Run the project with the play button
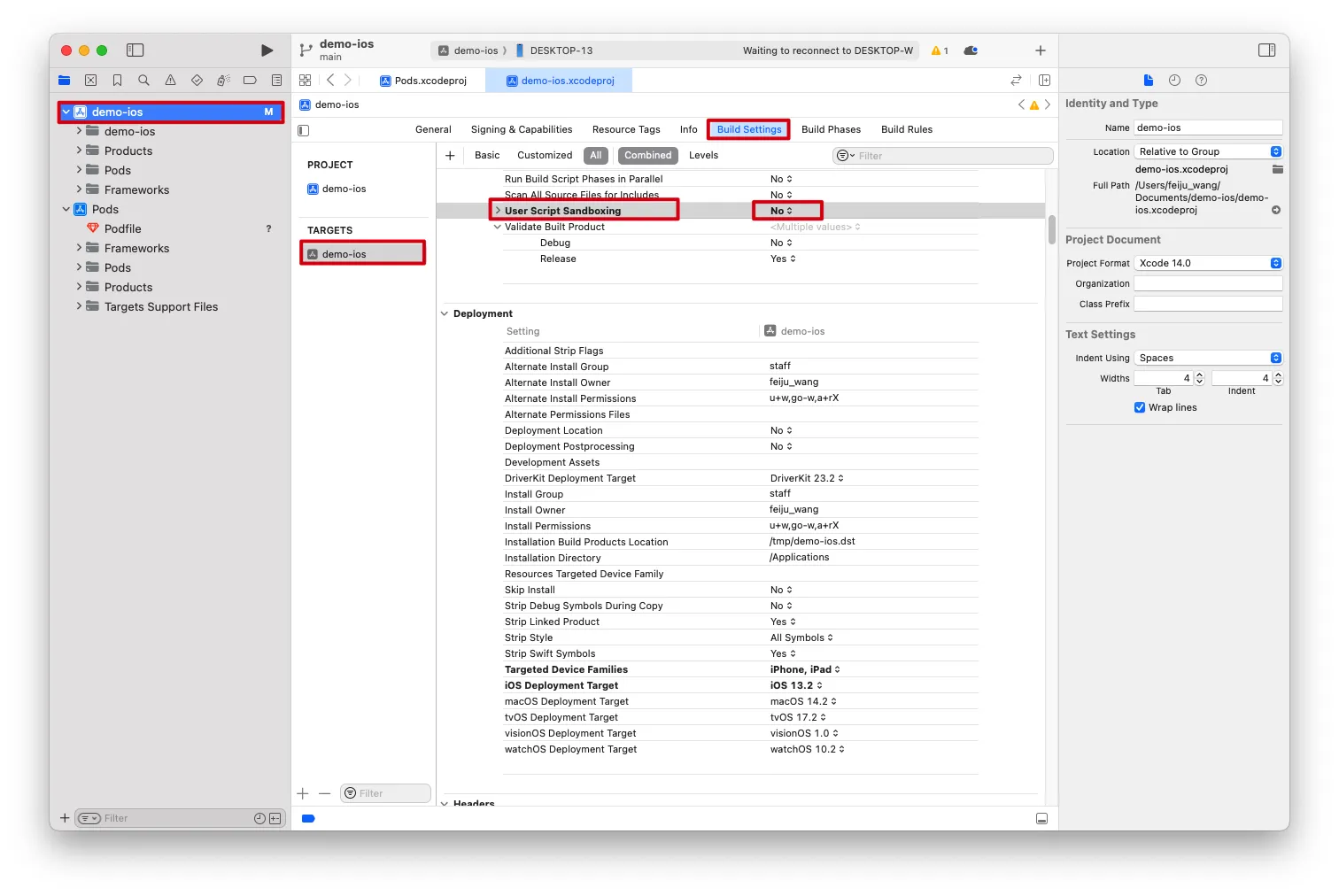Viewport: 1339px width, 896px height. pos(267,50)
